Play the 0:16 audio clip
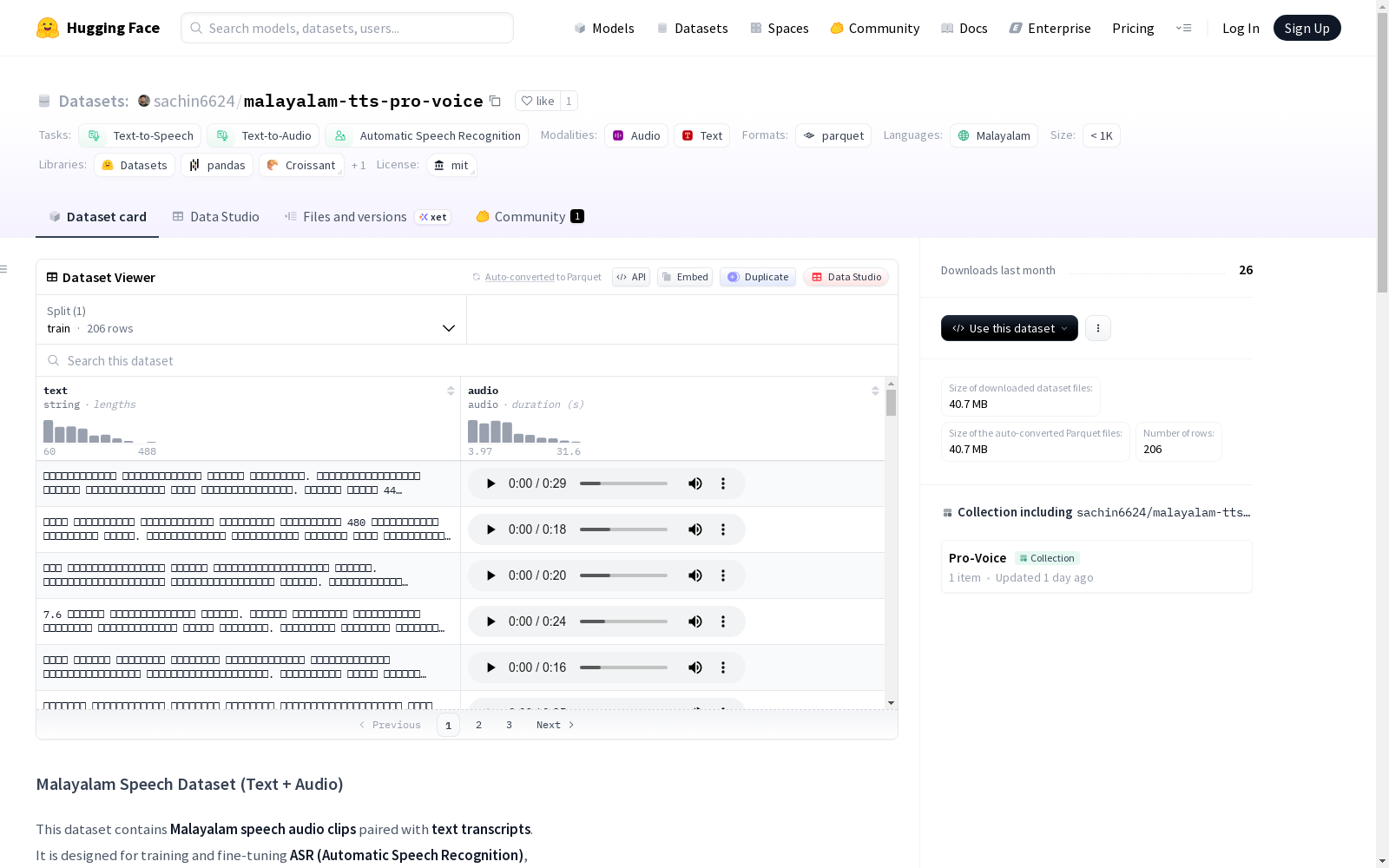 490,667
